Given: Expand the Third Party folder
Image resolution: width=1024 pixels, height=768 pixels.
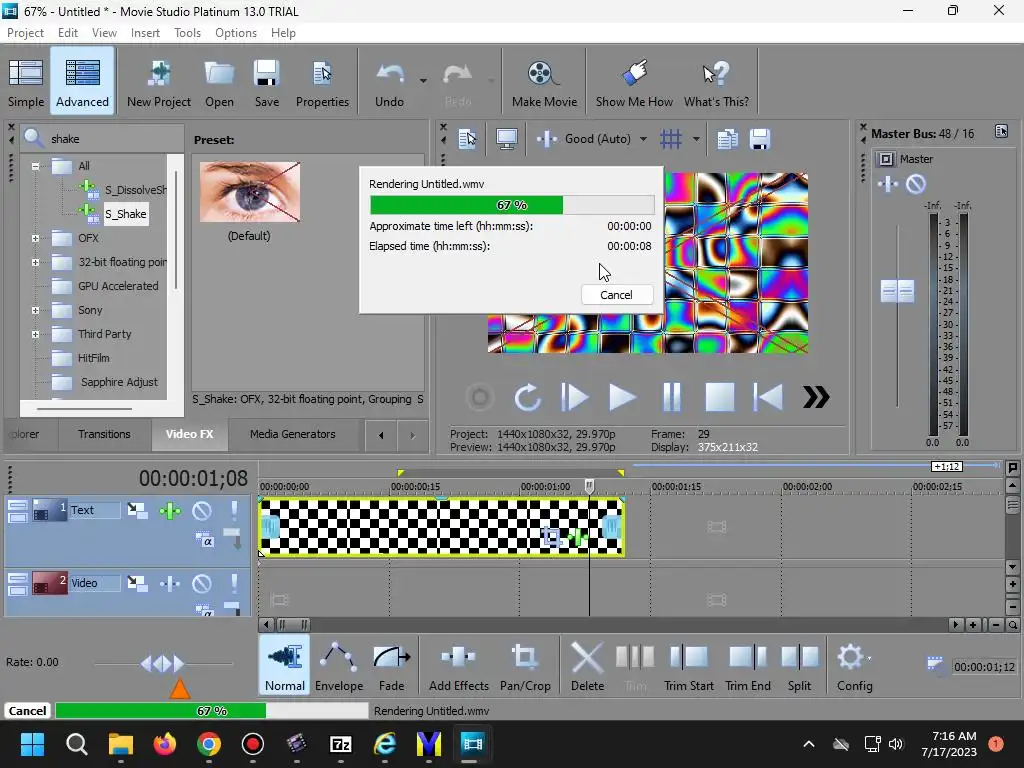Looking at the screenshot, I should [35, 334].
